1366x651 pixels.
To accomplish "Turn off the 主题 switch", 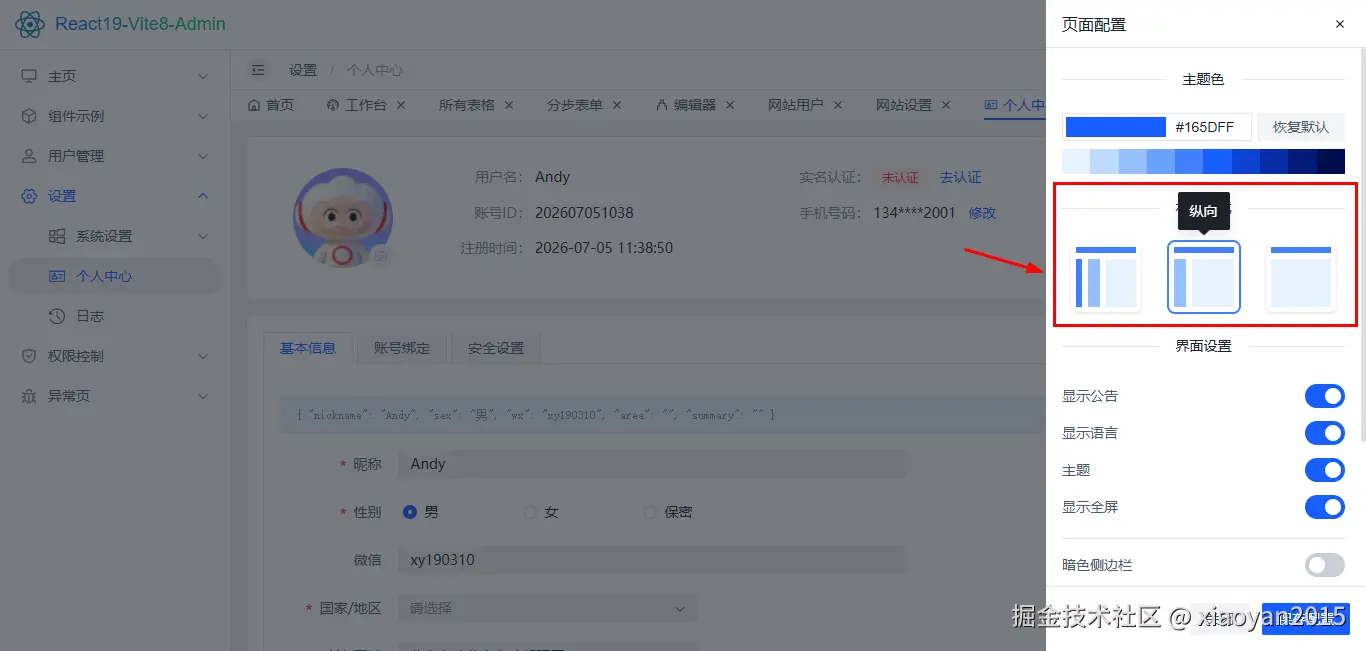I will (1325, 470).
